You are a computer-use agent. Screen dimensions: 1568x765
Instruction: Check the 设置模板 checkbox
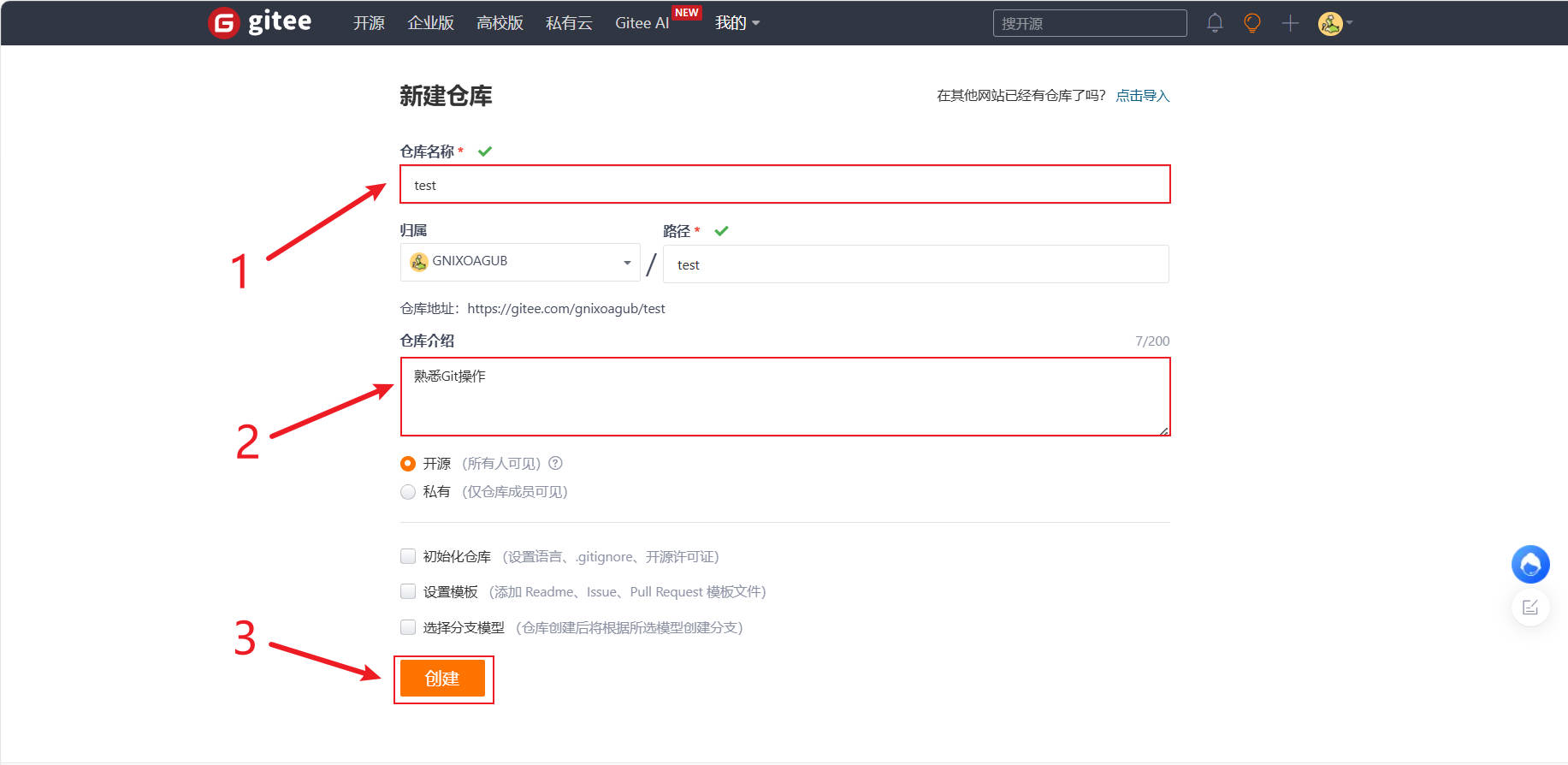point(408,592)
